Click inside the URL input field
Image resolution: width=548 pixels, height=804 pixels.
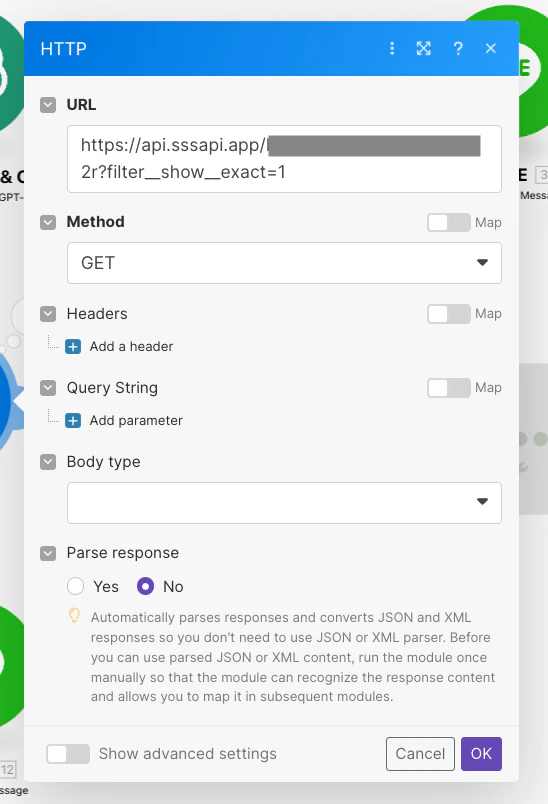tap(284, 159)
